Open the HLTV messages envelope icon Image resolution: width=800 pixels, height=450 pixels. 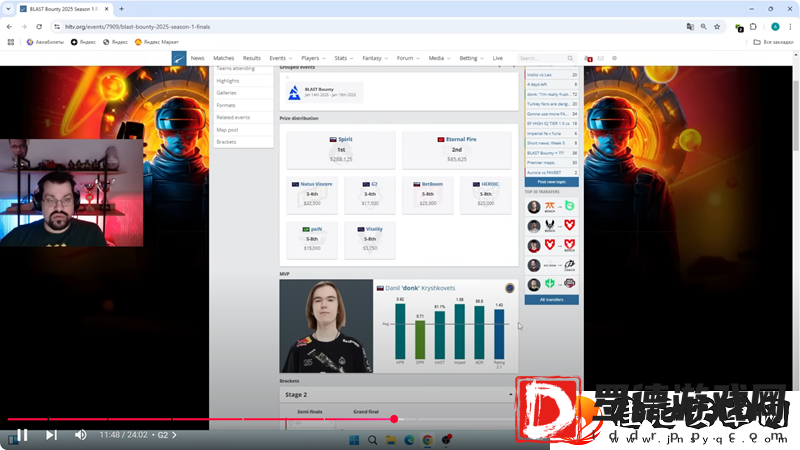[x=601, y=58]
